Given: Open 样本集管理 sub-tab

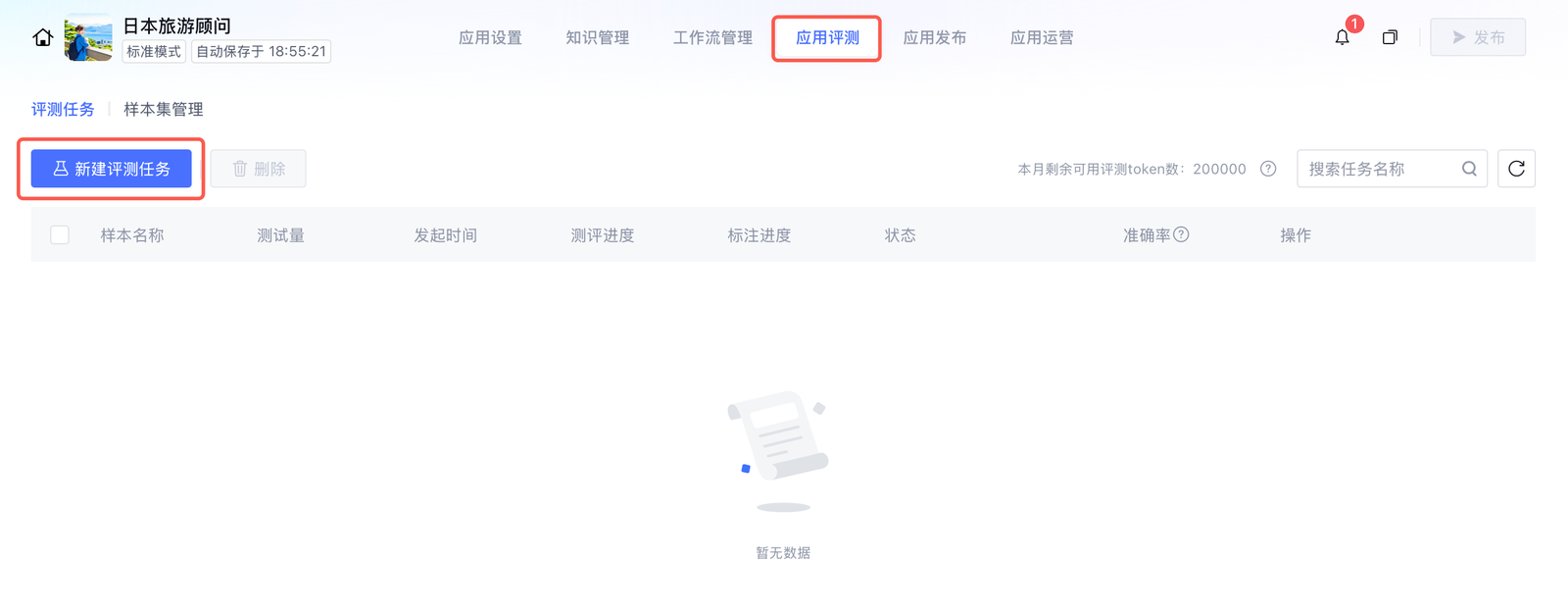Looking at the screenshot, I should (164, 109).
